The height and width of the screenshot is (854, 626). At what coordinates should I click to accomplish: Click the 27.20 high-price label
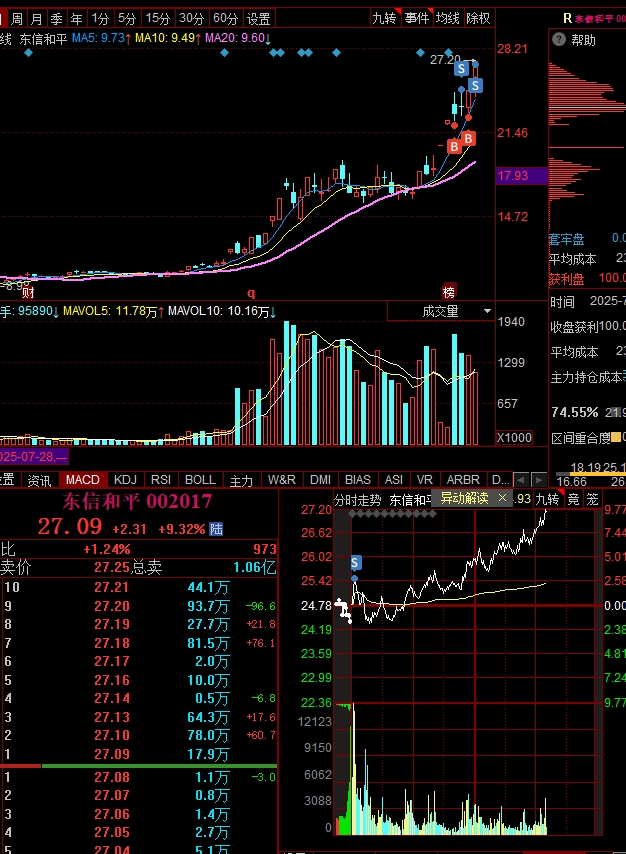point(445,59)
